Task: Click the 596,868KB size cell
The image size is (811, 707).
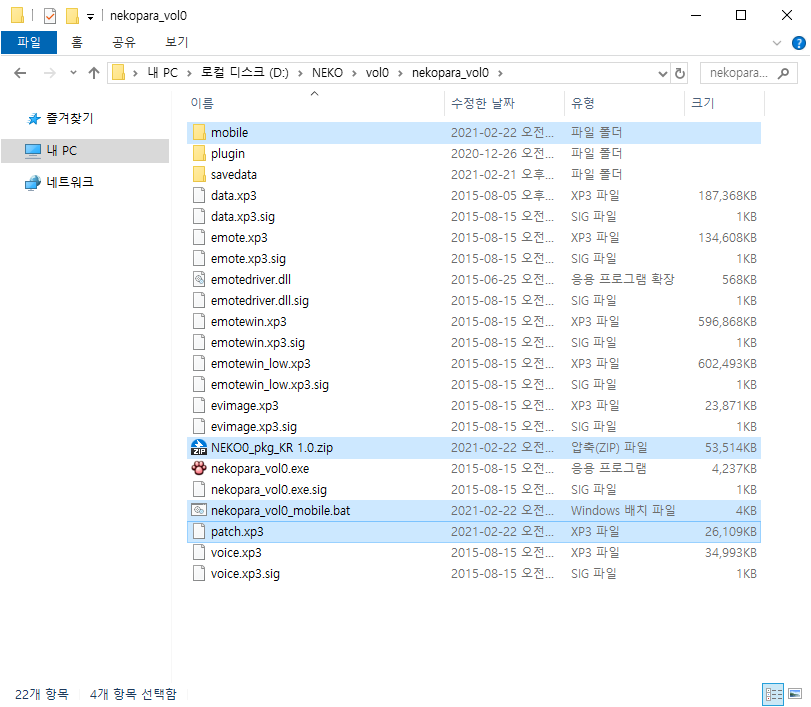Action: click(727, 322)
